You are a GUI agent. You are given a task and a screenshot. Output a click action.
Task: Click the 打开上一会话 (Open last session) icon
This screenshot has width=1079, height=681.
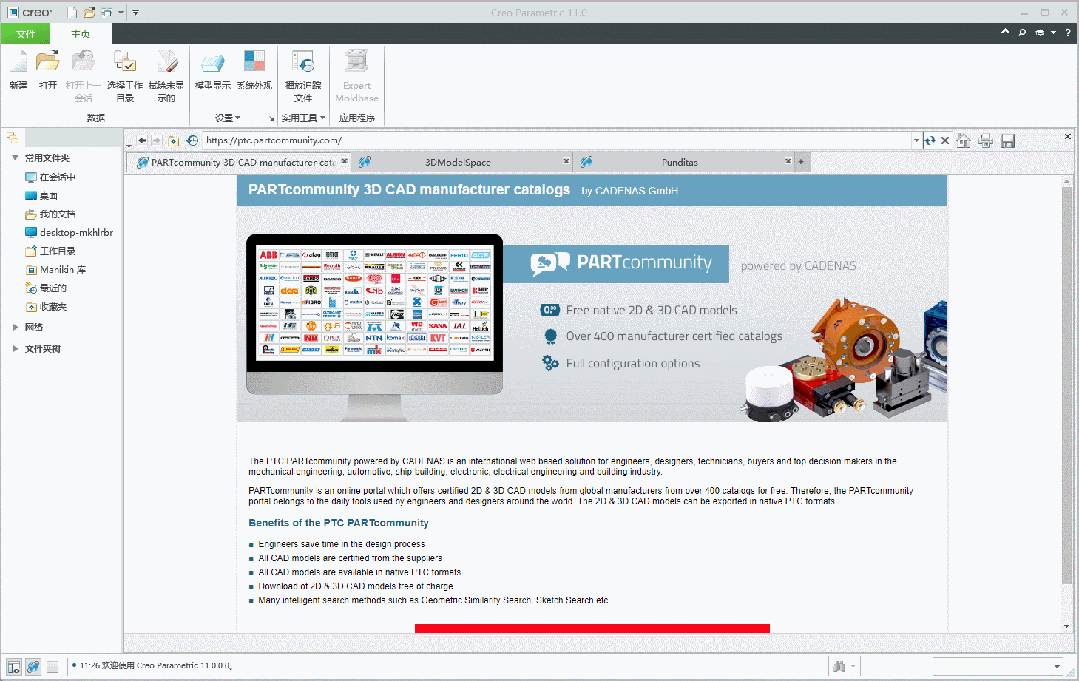click(83, 62)
